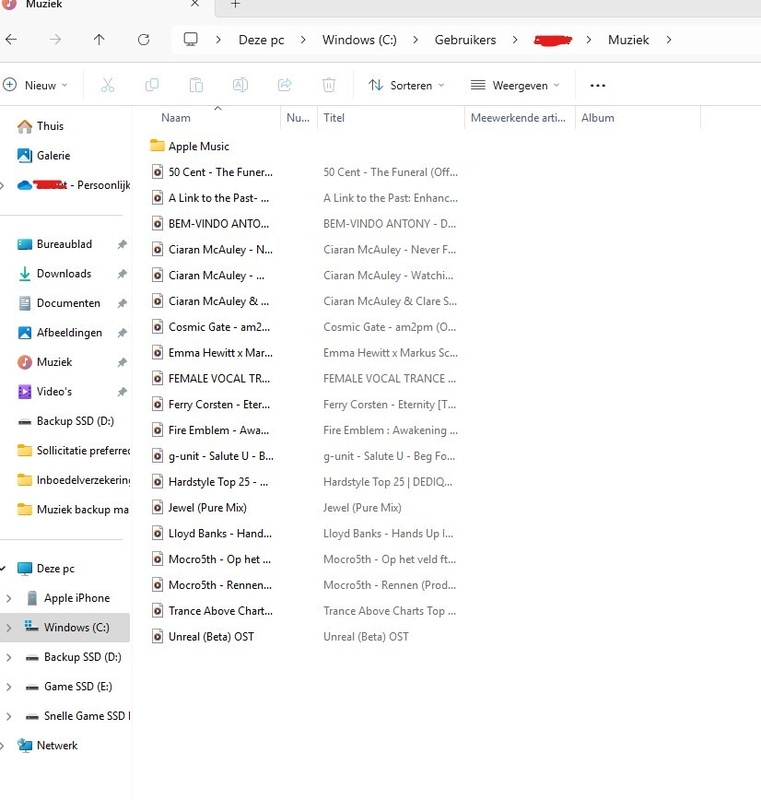Image resolution: width=761 pixels, height=800 pixels.
Task: Sort by the Titel column header
Action: click(x=334, y=118)
